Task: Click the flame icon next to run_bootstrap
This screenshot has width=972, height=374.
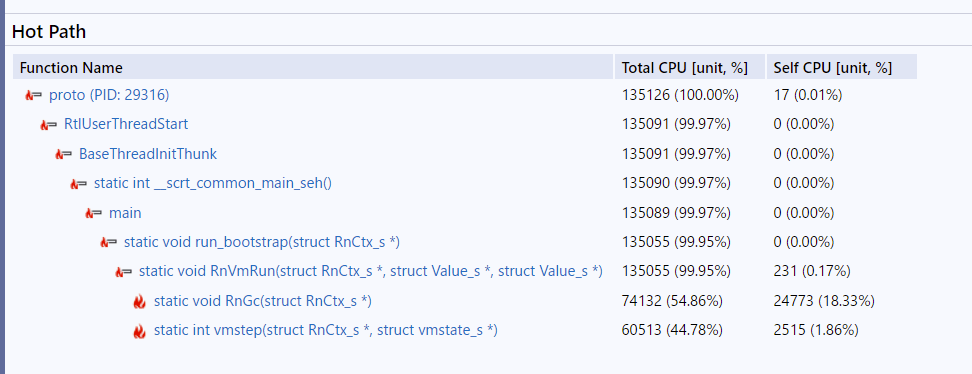Action: pyautogui.click(x=108, y=242)
